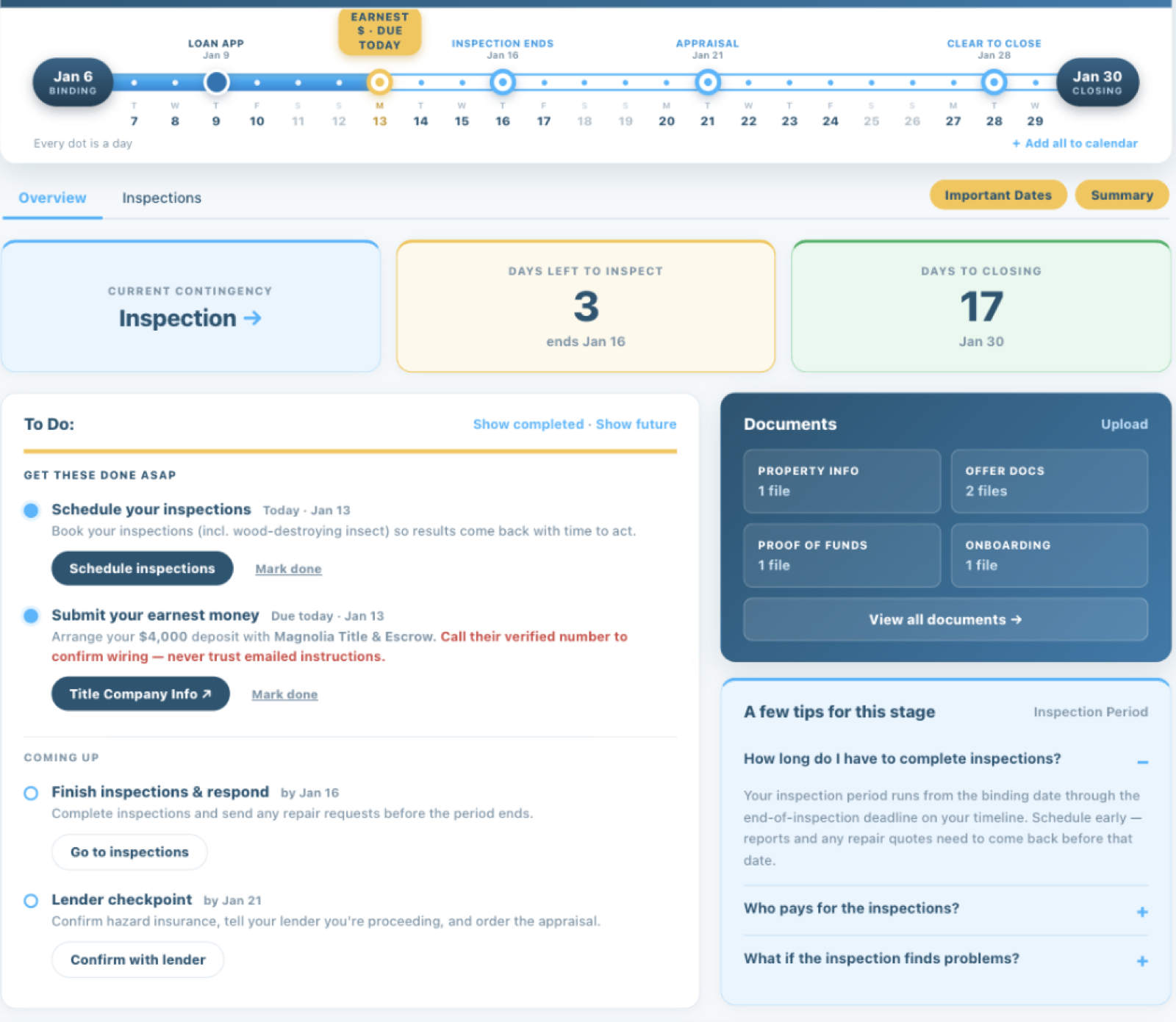Open Proof of Funds documents folder
1176x1022 pixels.
tap(842, 555)
